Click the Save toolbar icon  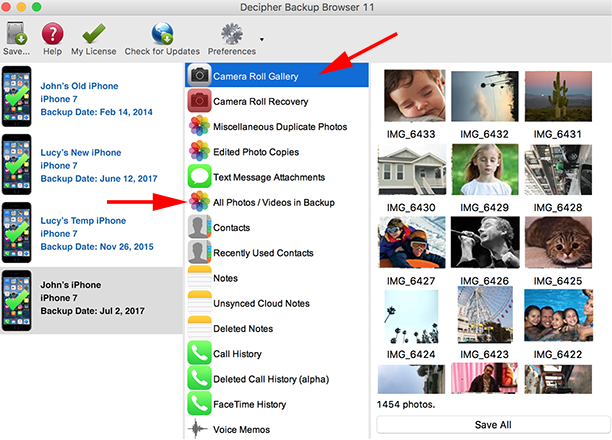point(16,33)
